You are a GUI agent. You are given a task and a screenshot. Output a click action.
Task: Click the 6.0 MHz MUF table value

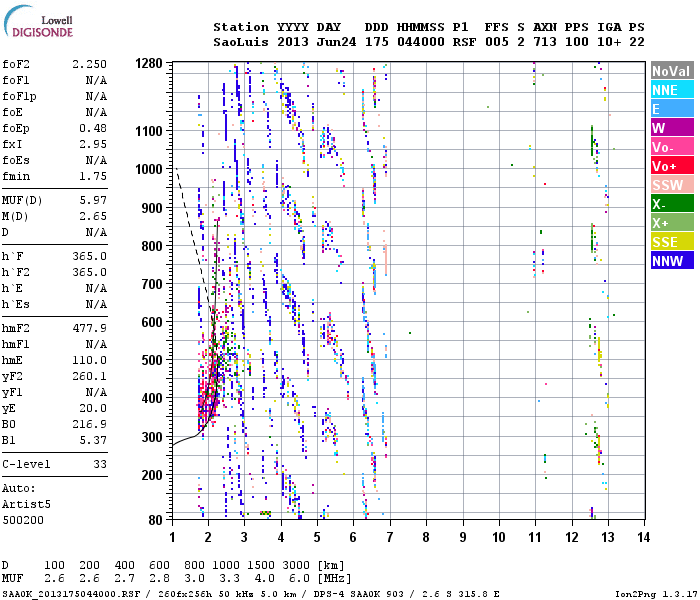300,578
